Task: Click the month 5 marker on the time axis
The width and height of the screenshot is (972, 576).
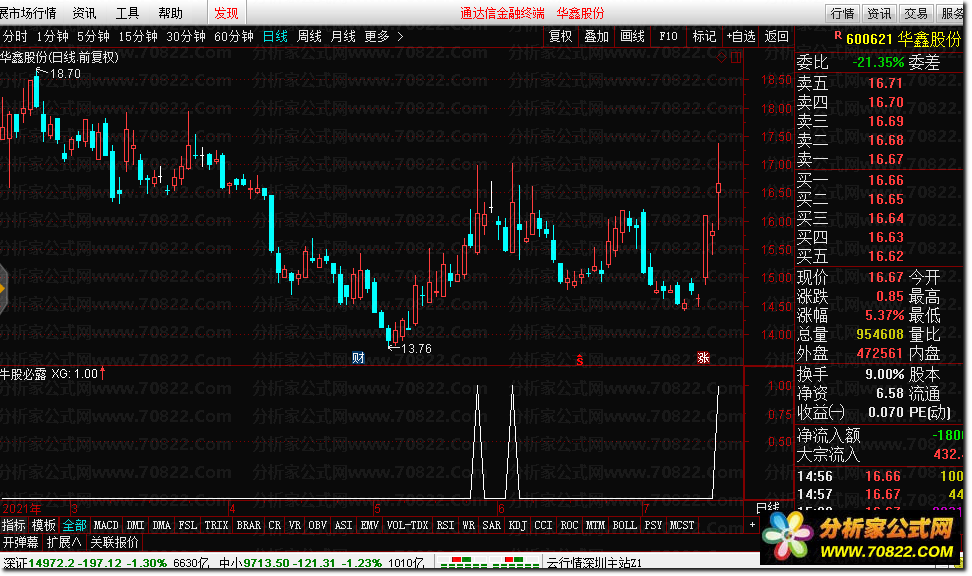Action: click(377, 509)
